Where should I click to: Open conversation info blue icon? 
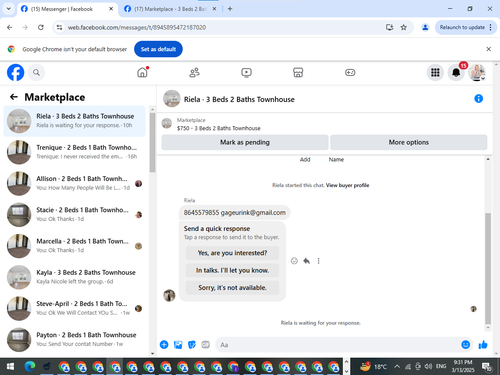(478, 99)
